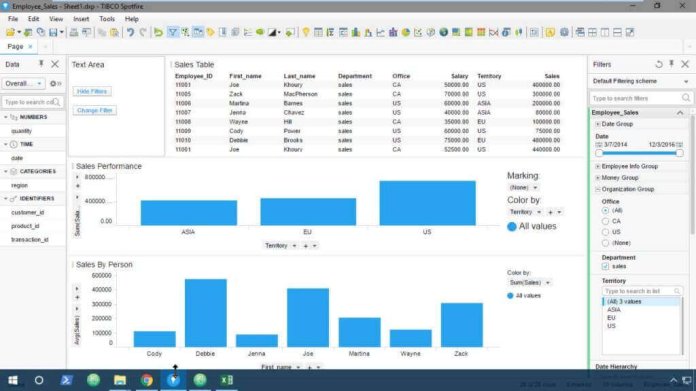Redo the last undone action
The height and width of the screenshot is (391, 696).
tap(143, 32)
